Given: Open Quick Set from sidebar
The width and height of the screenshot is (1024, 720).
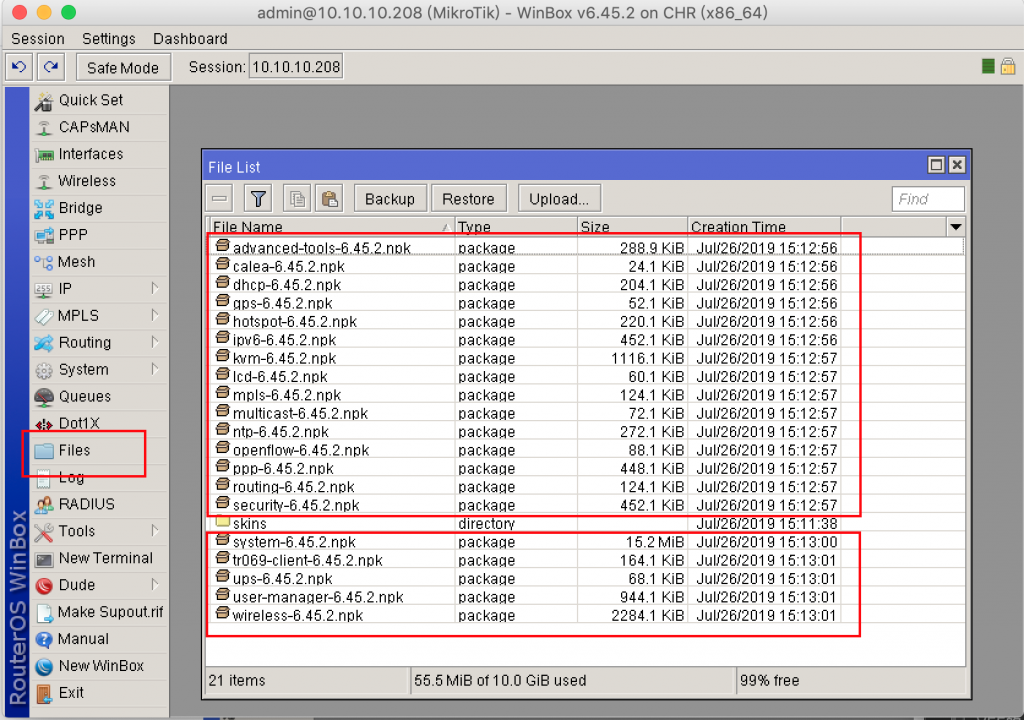Looking at the screenshot, I should (x=99, y=100).
